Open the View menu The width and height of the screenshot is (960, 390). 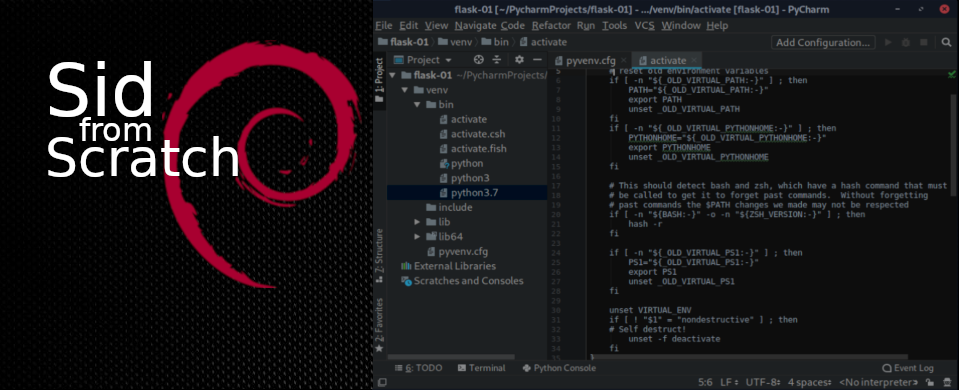(x=437, y=25)
